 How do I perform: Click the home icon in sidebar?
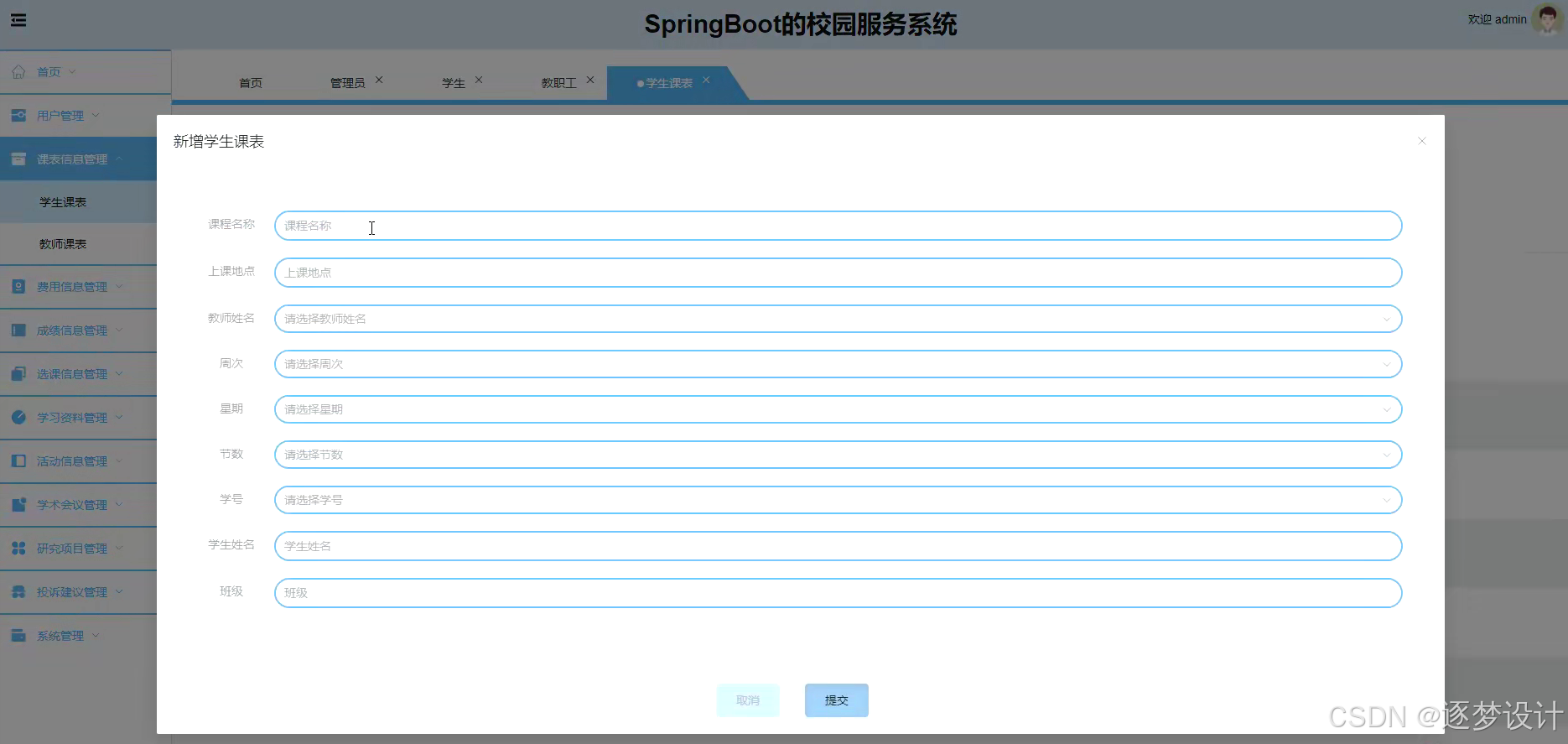18,72
